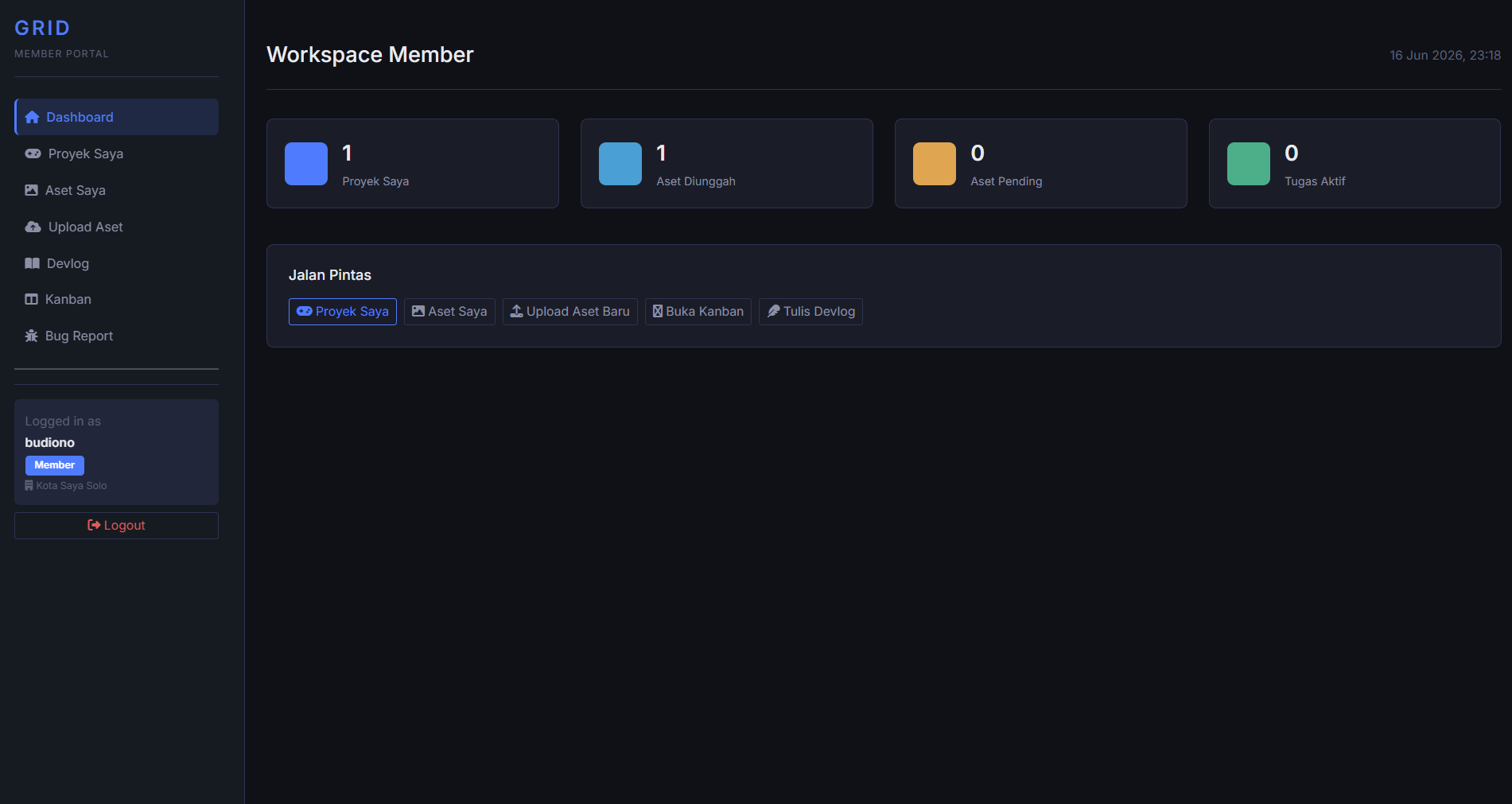This screenshot has width=1512, height=804.
Task: Click the Buka Kanban shortcut button
Action: pos(698,312)
